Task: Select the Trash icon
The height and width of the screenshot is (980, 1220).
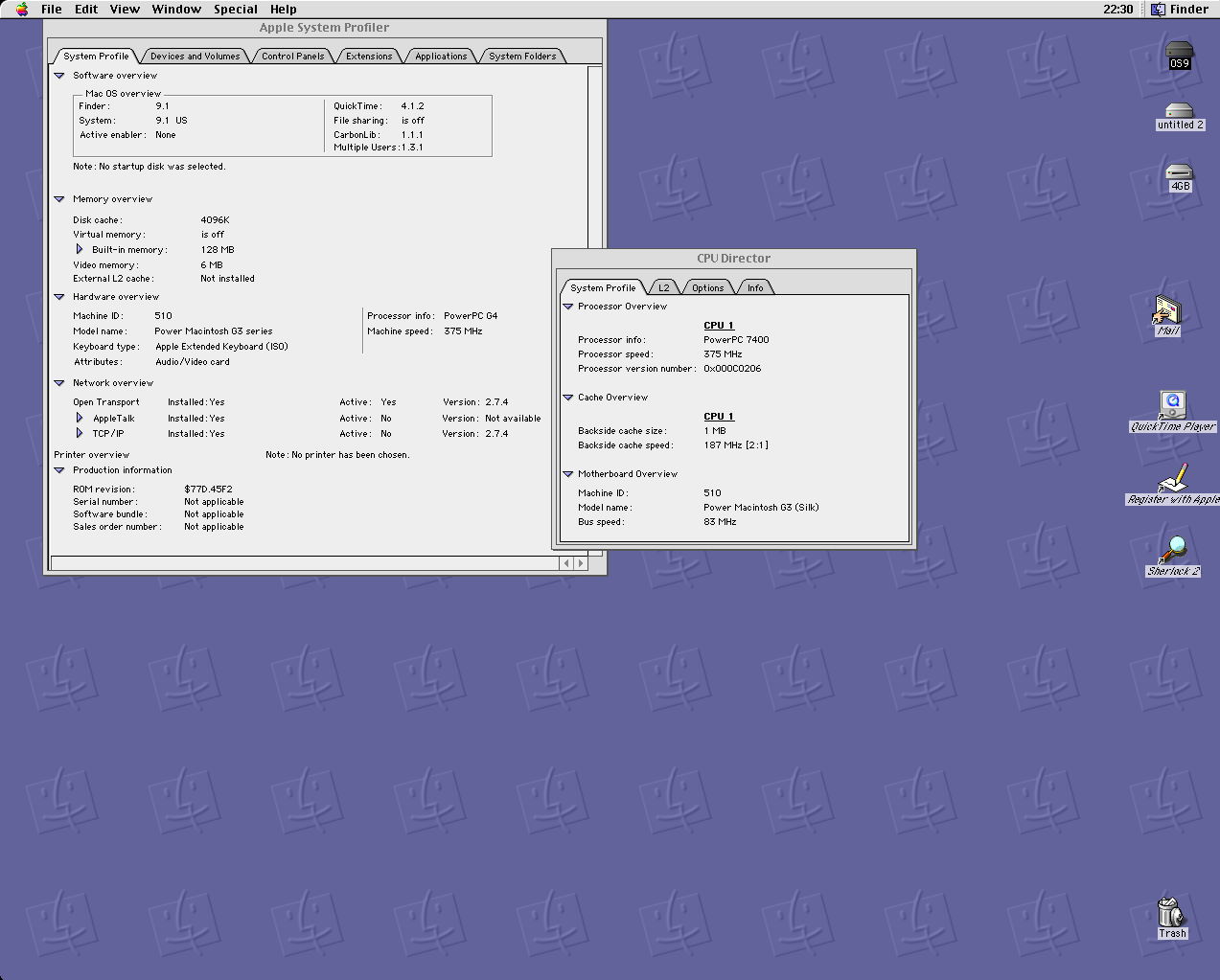Action: click(x=1171, y=918)
